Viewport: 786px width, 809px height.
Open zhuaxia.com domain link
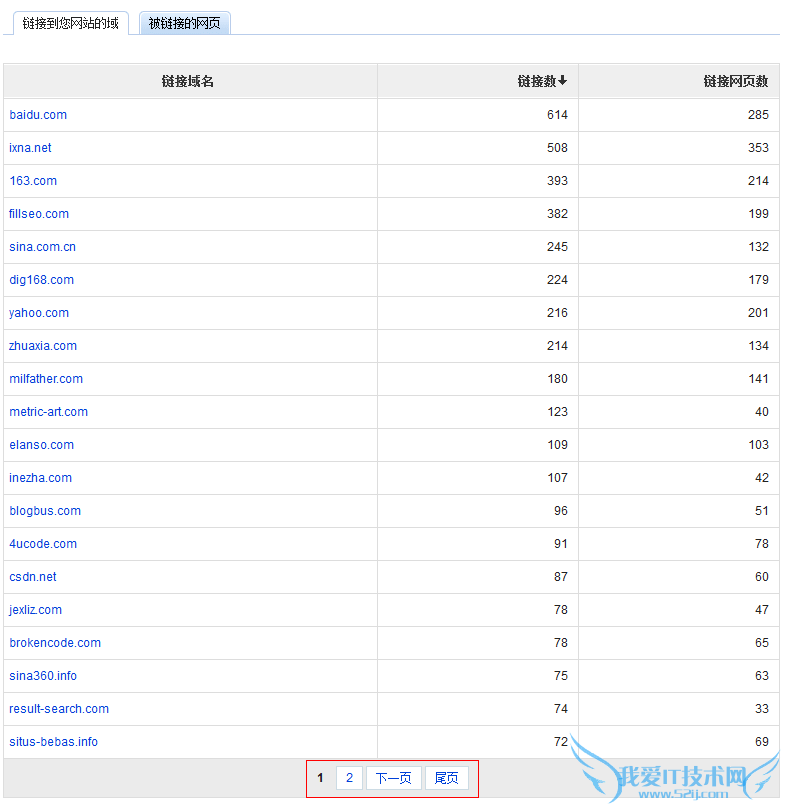coord(43,346)
